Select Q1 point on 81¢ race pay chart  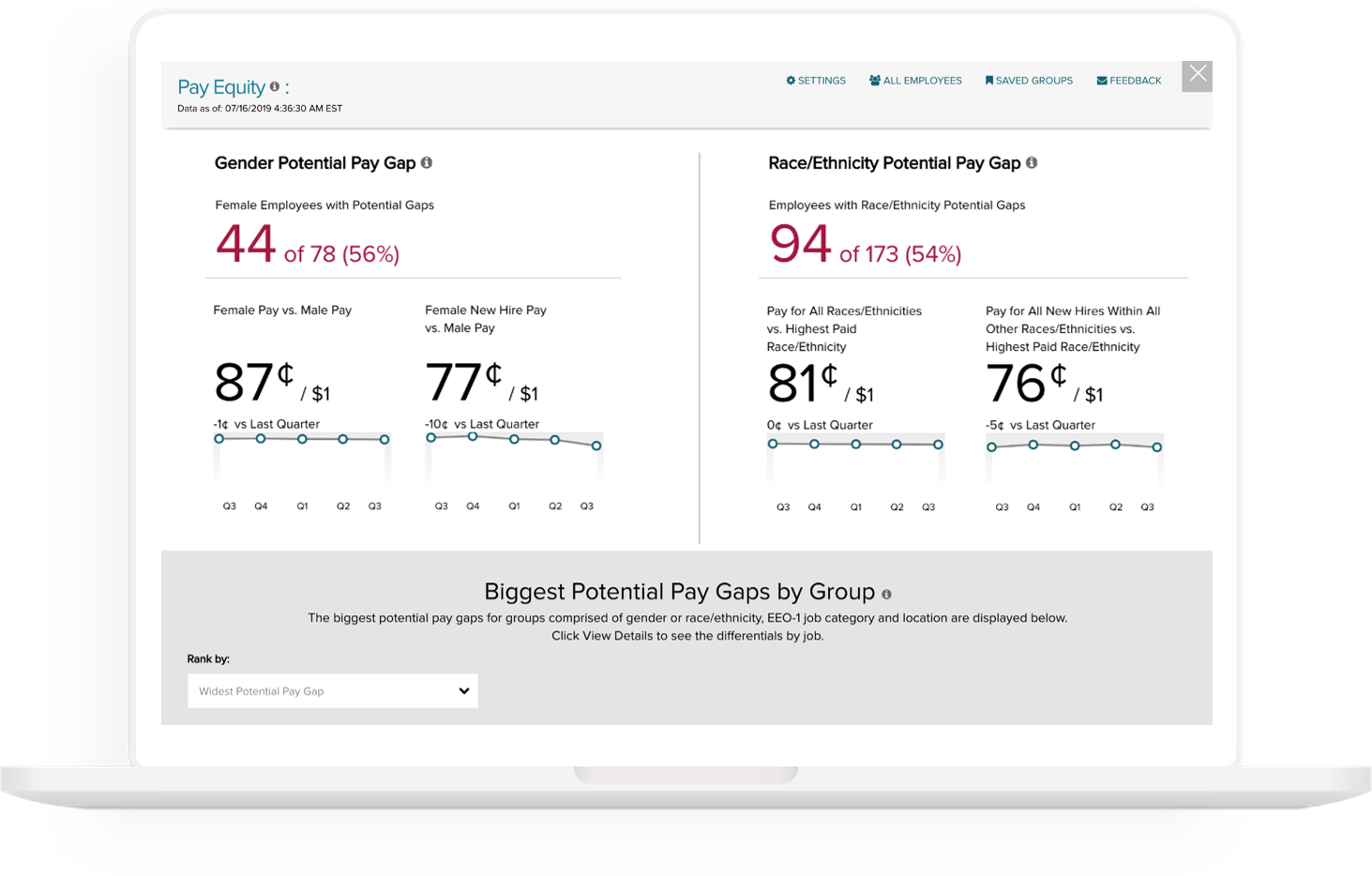855,445
